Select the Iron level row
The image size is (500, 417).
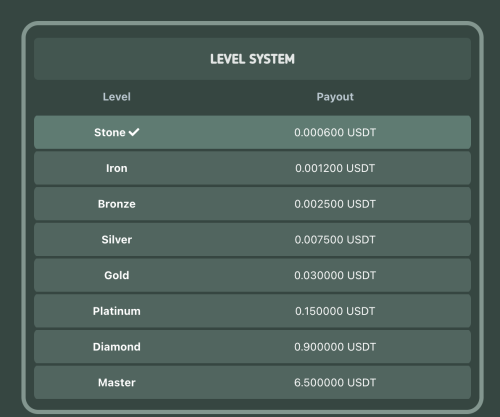252,168
